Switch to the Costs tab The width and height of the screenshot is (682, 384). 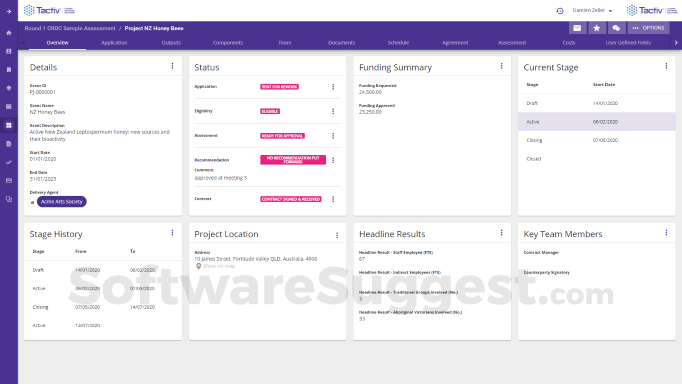568,43
